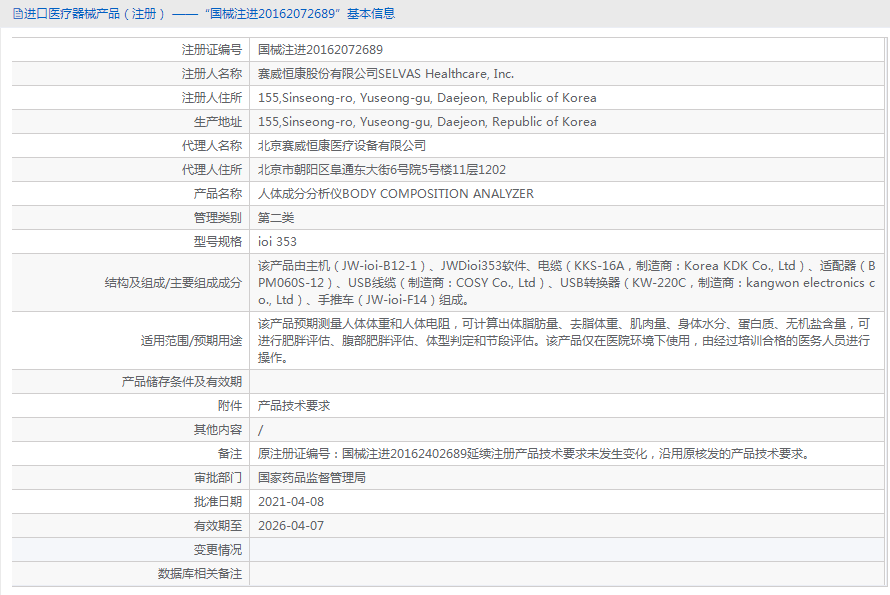Image resolution: width=890 pixels, height=595 pixels.
Task: Select structure description starting 该产品由主机
Action: pos(566,283)
